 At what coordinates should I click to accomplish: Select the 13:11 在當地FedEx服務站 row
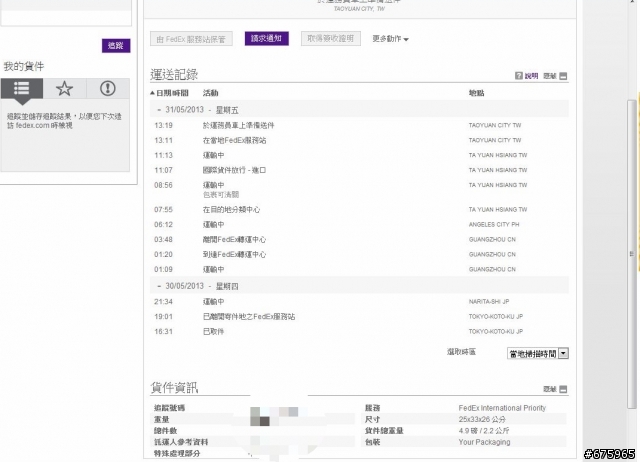[359, 140]
